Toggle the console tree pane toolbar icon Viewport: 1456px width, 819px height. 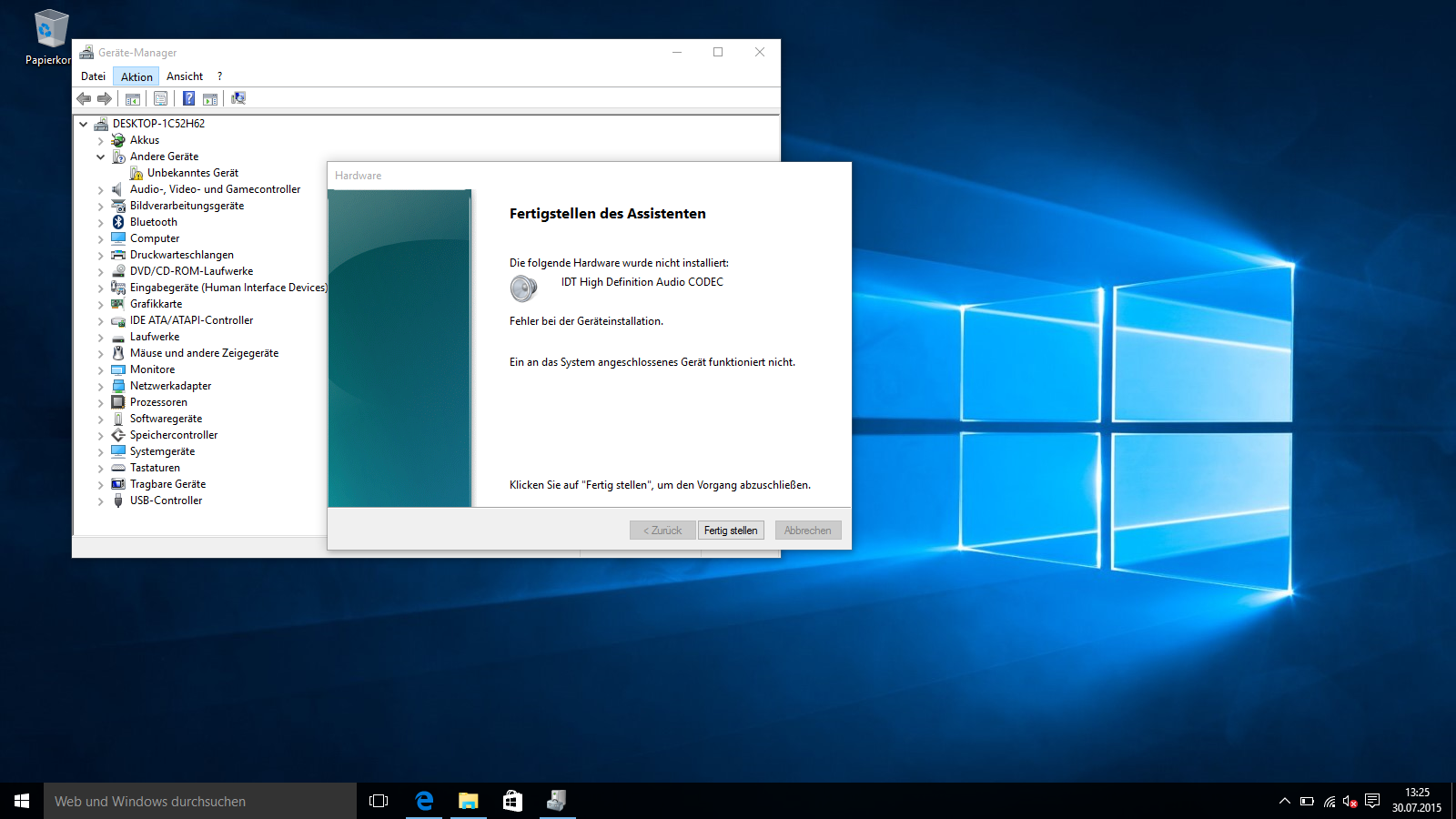tap(133, 98)
